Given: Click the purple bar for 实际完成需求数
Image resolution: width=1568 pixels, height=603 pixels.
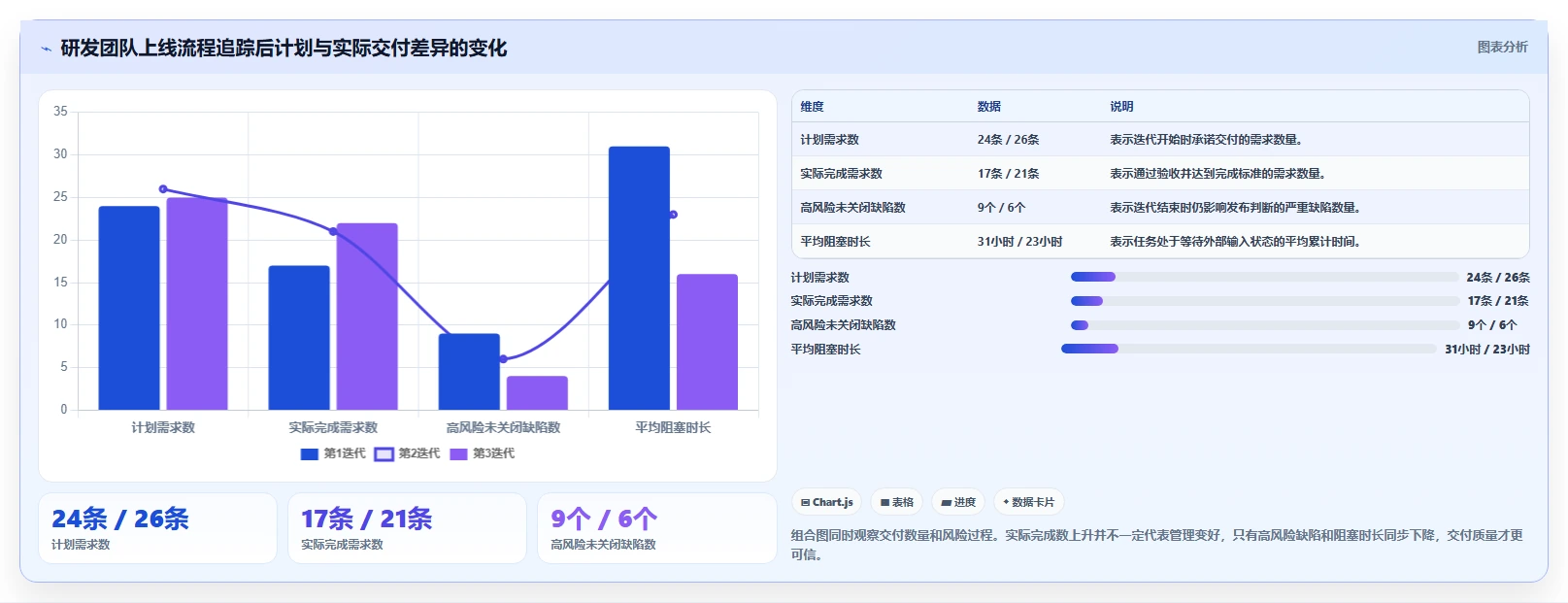Looking at the screenshot, I should coord(367,317).
